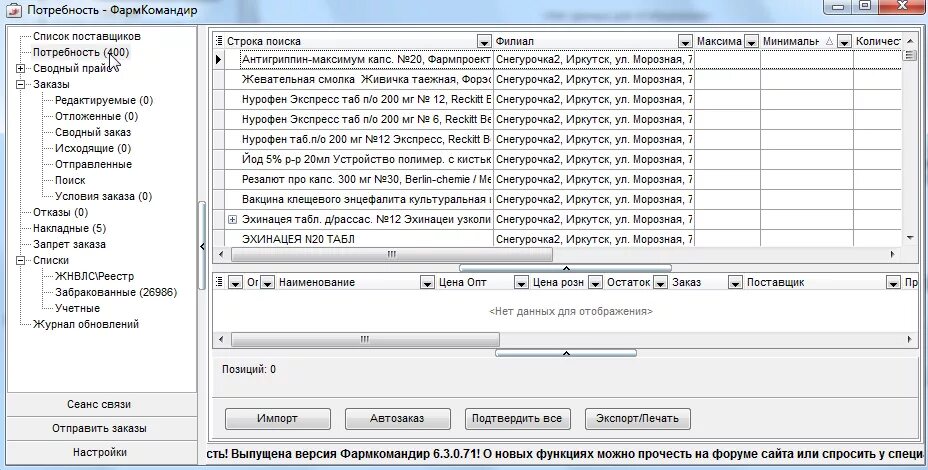928x470 pixels.
Task: Open Отложенные (0) orders
Action: click(96, 117)
